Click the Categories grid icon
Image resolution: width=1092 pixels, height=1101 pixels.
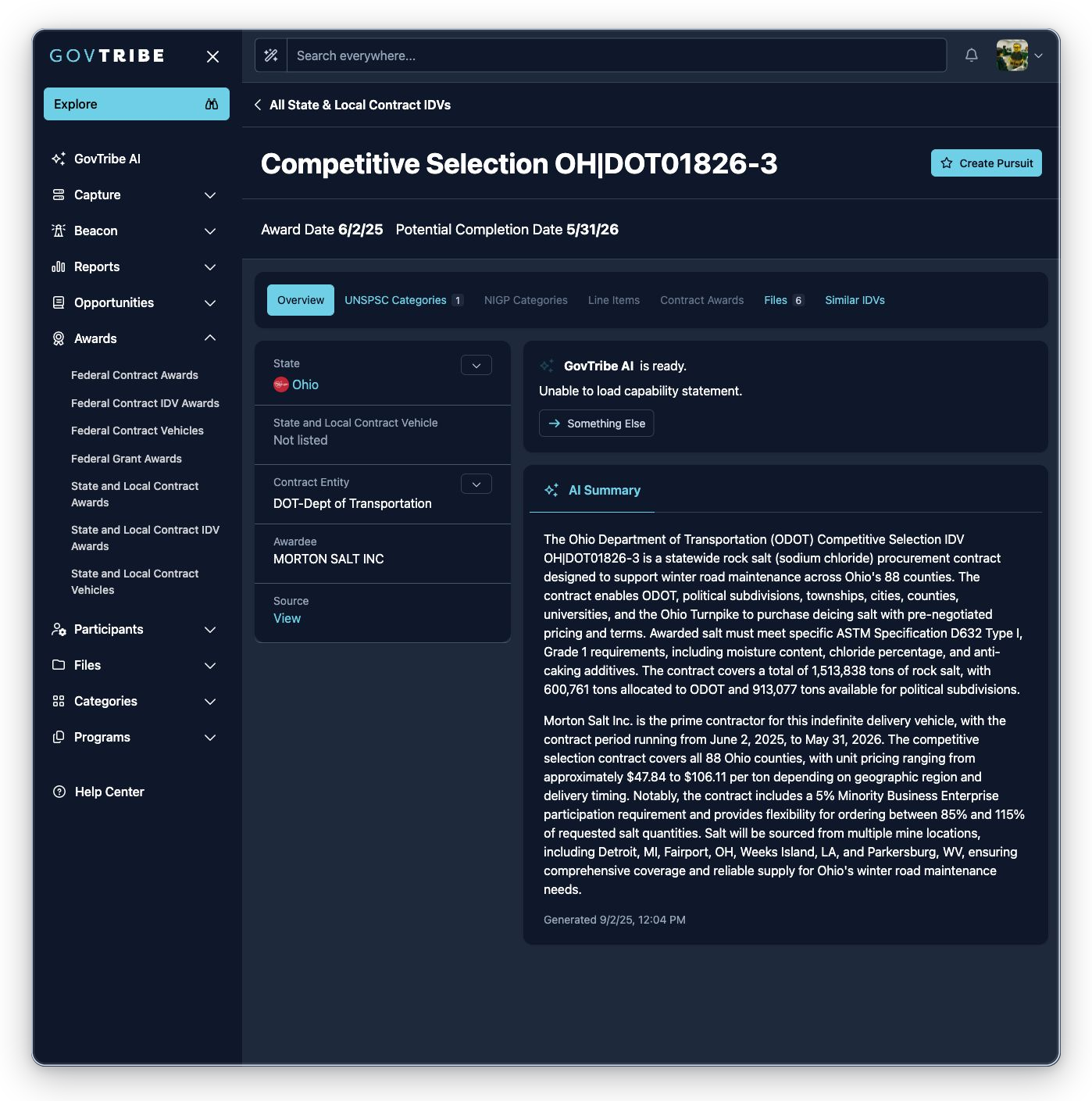pyautogui.click(x=59, y=701)
